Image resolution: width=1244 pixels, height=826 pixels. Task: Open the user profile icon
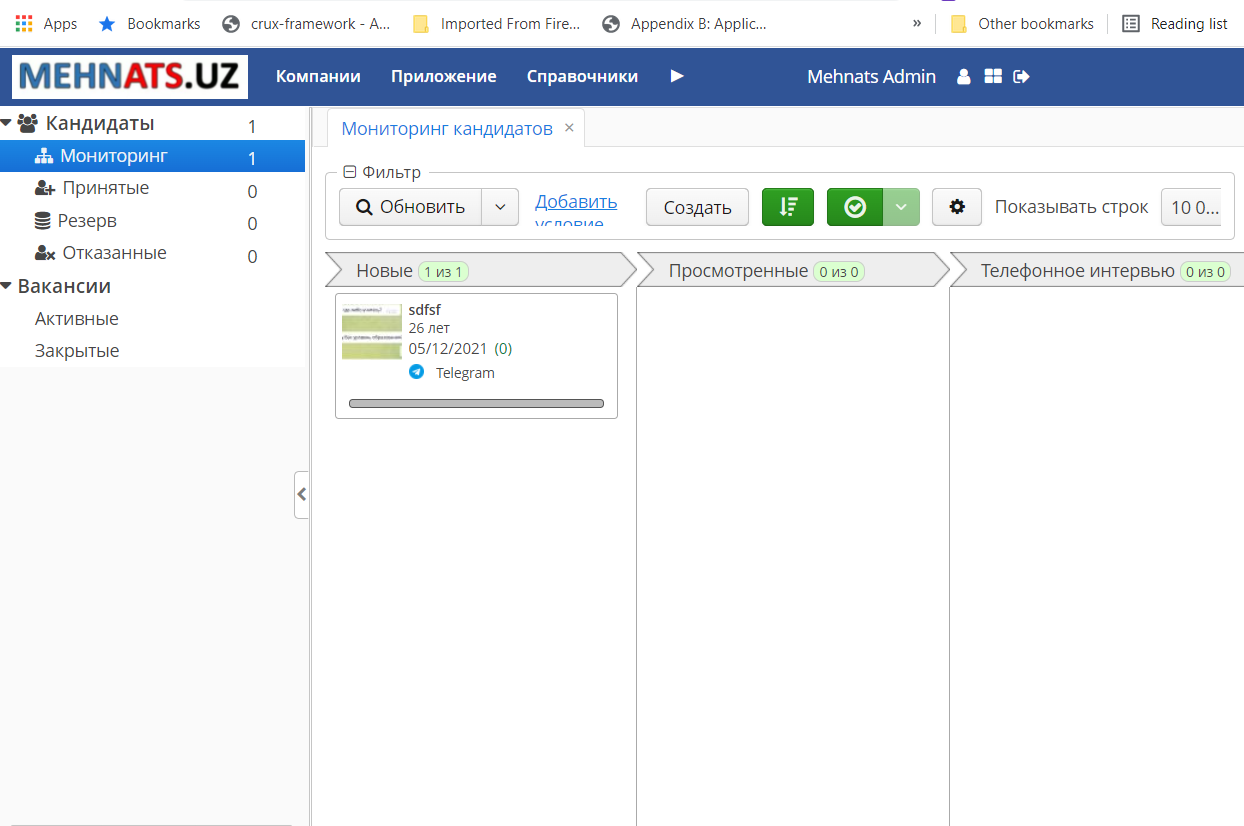[964, 76]
